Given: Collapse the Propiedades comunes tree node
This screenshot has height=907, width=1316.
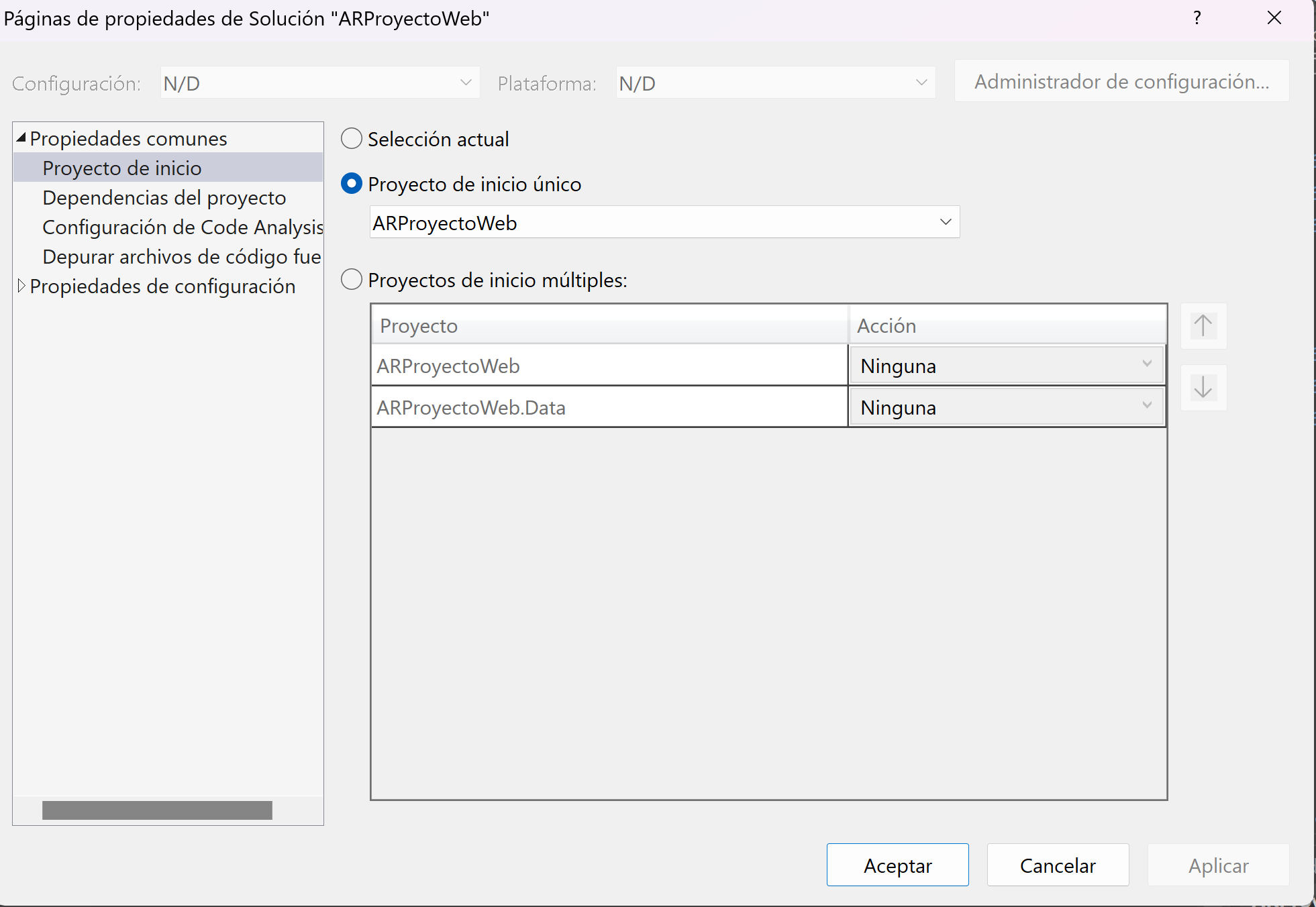Looking at the screenshot, I should pos(21,138).
